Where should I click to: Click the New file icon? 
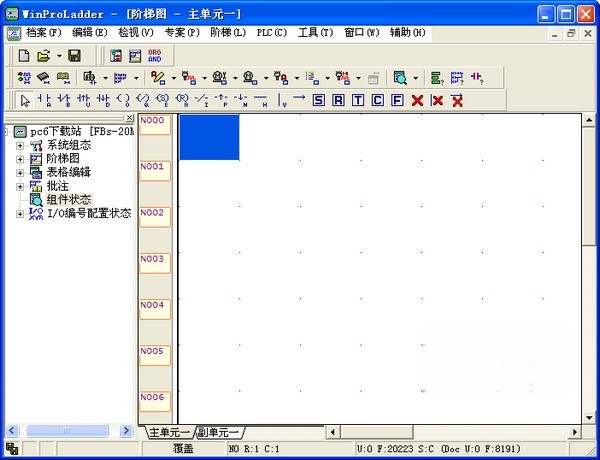tap(25, 55)
